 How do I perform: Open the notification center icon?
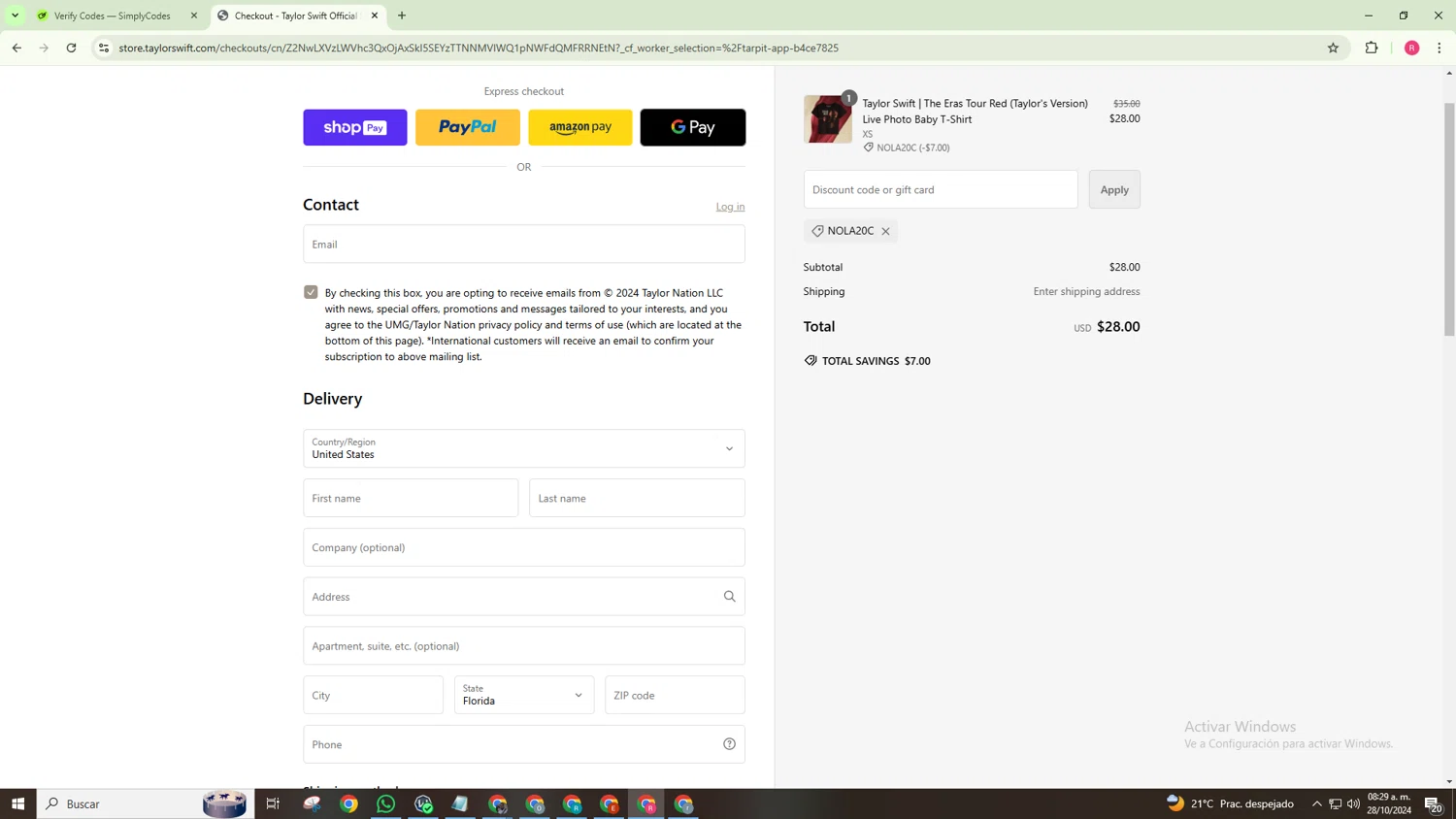tap(1433, 803)
